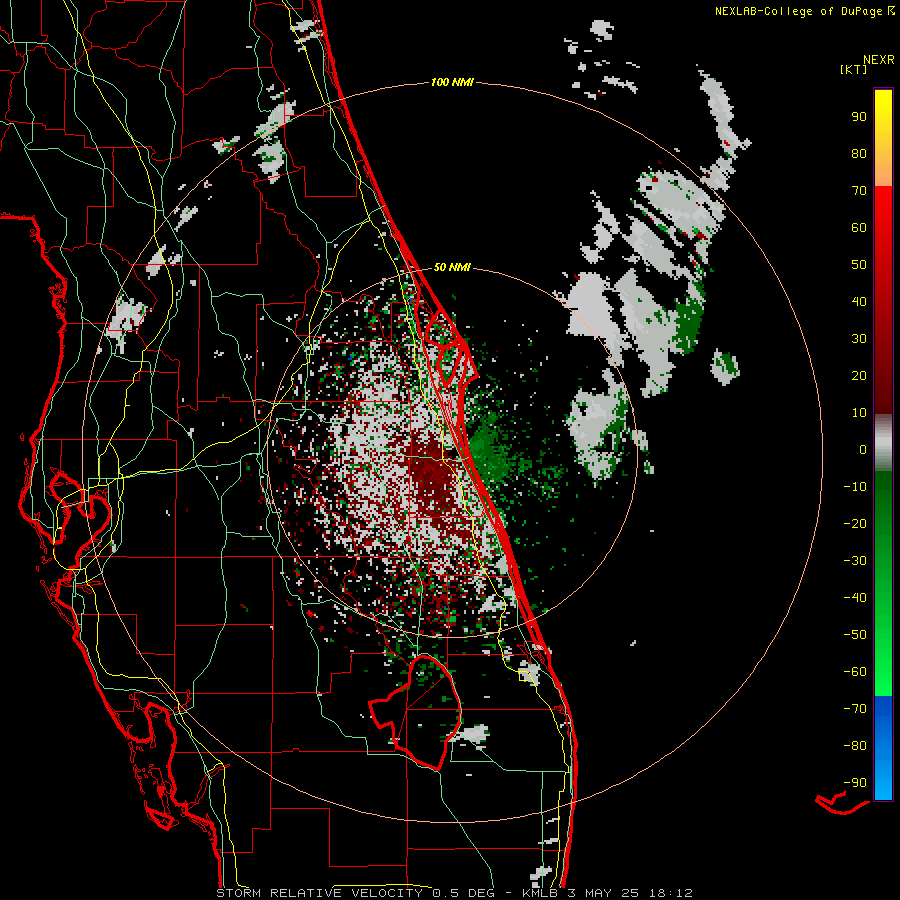Click the "[KT]" units label
900x900 pixels.
pos(854,69)
